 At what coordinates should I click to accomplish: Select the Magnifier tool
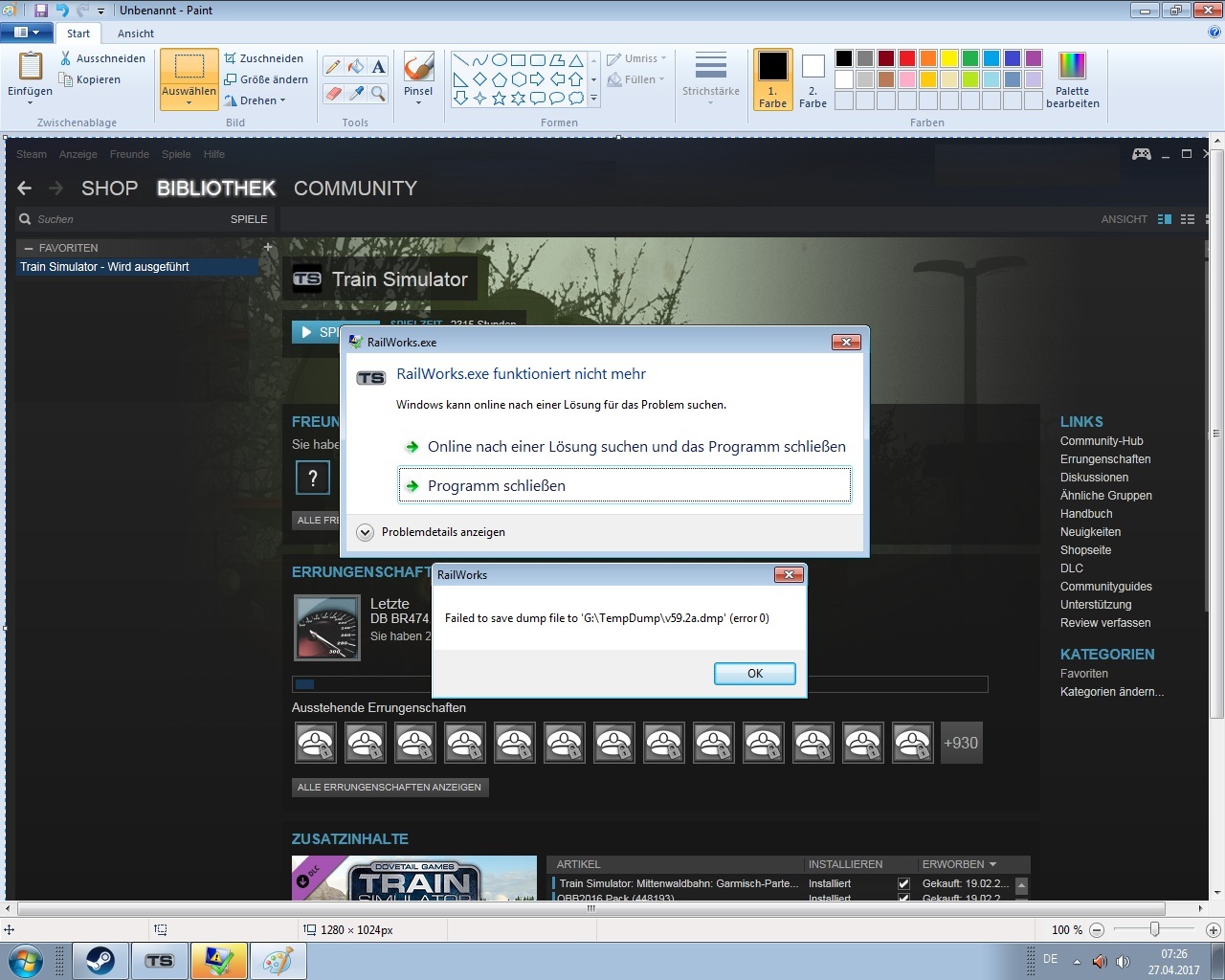(378, 93)
